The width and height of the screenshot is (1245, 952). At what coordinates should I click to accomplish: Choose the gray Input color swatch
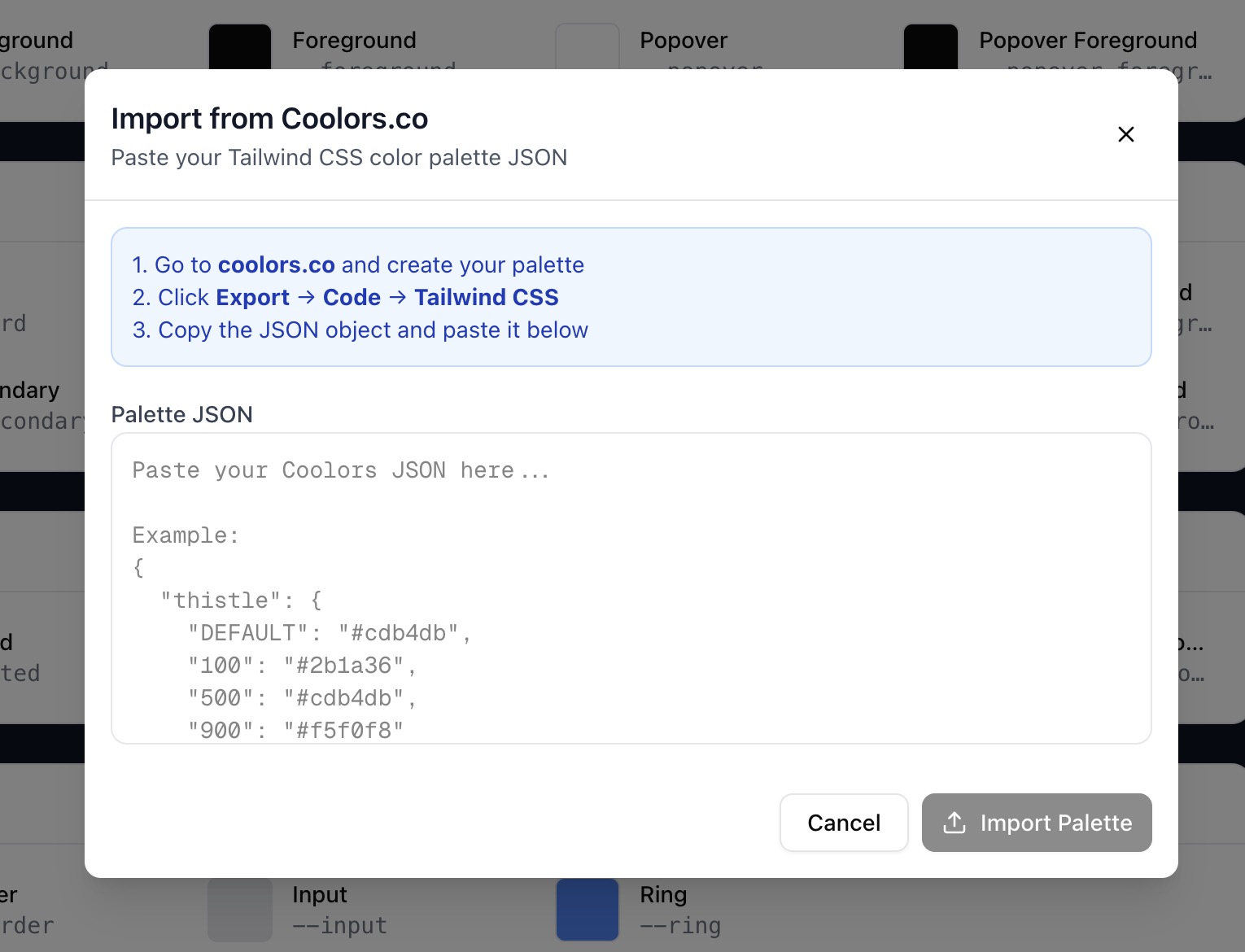pos(240,910)
